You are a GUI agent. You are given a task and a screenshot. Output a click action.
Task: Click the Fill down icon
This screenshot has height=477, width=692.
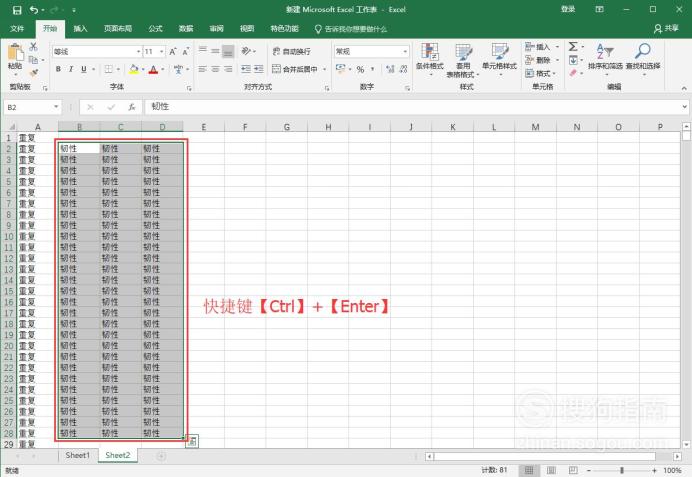pyautogui.click(x=573, y=60)
